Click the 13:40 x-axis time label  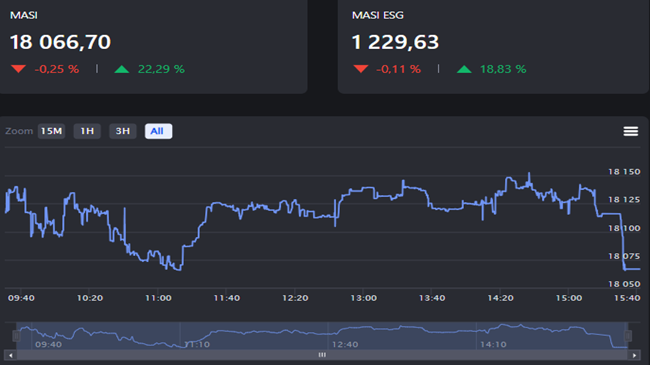coord(432,298)
